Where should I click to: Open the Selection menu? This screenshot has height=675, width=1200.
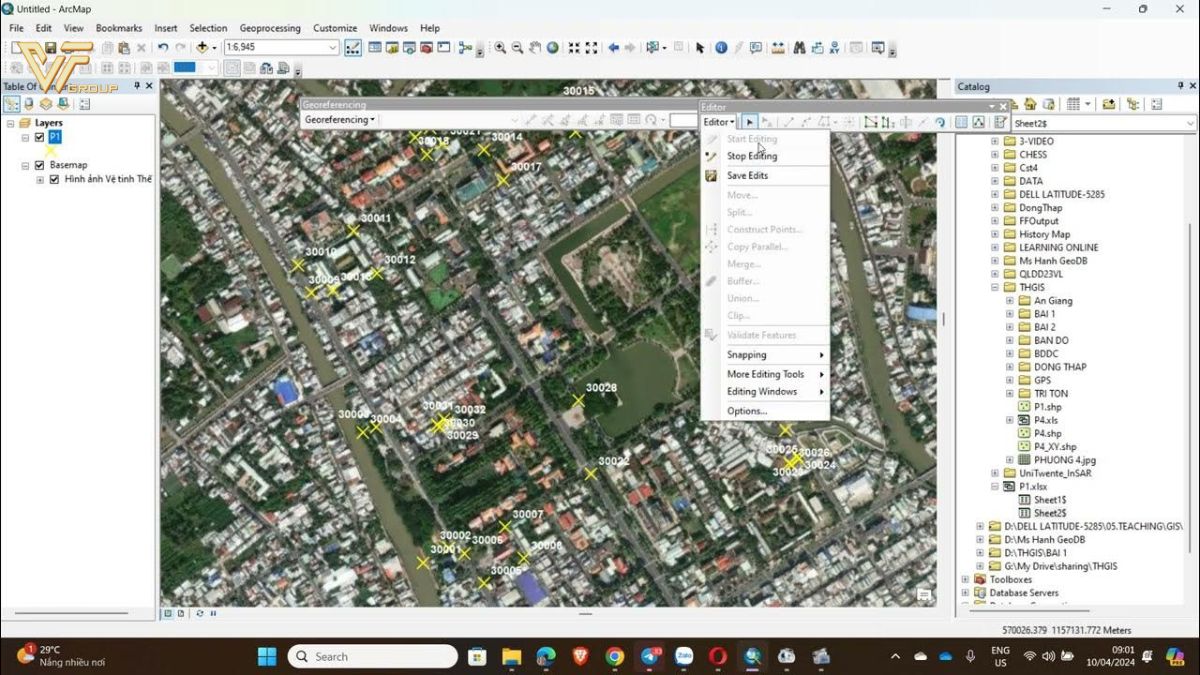(208, 28)
